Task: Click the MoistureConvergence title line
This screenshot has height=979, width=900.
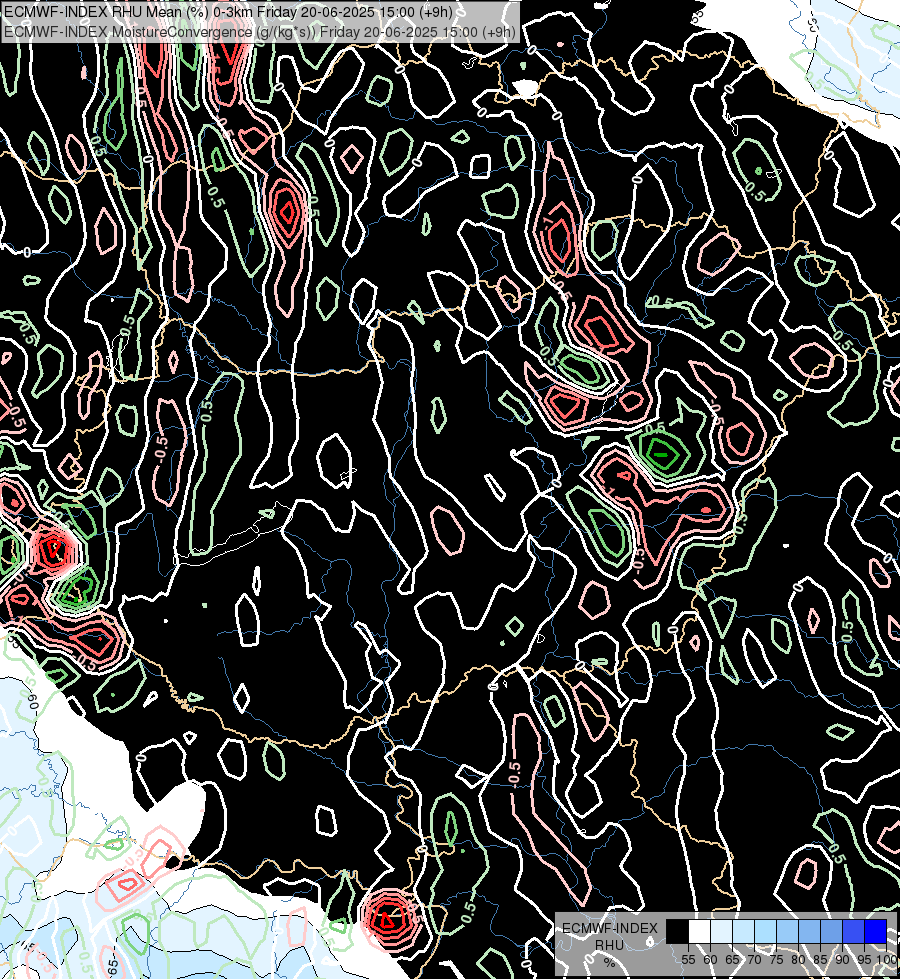Action: click(x=260, y=32)
